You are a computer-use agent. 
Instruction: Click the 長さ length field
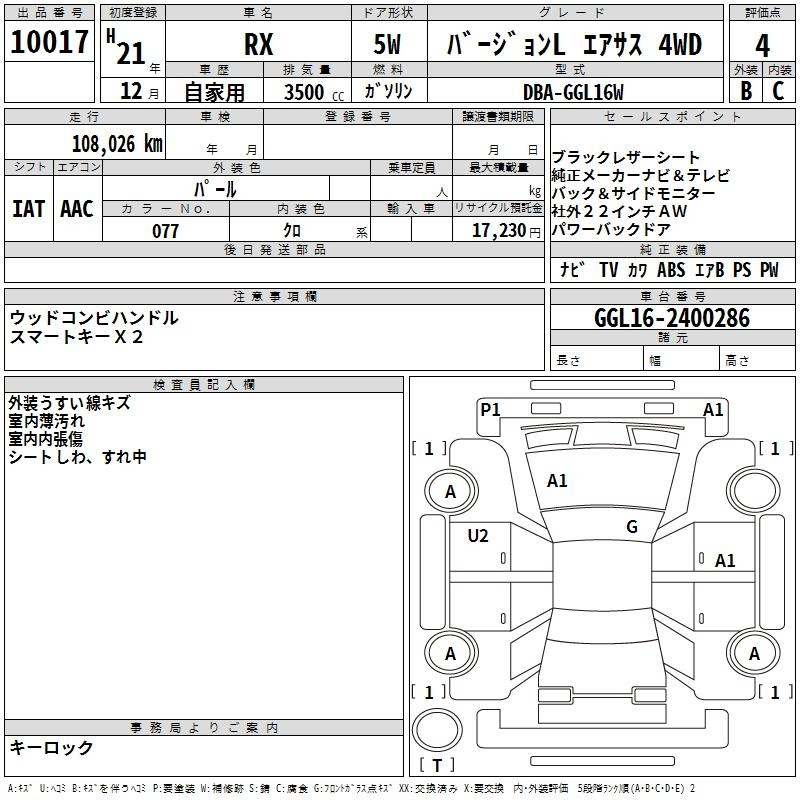[596, 358]
